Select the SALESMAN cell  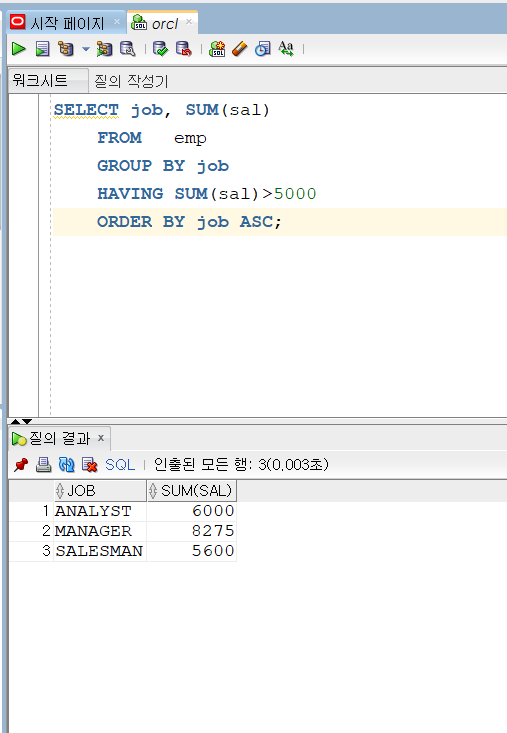[x=100, y=552]
